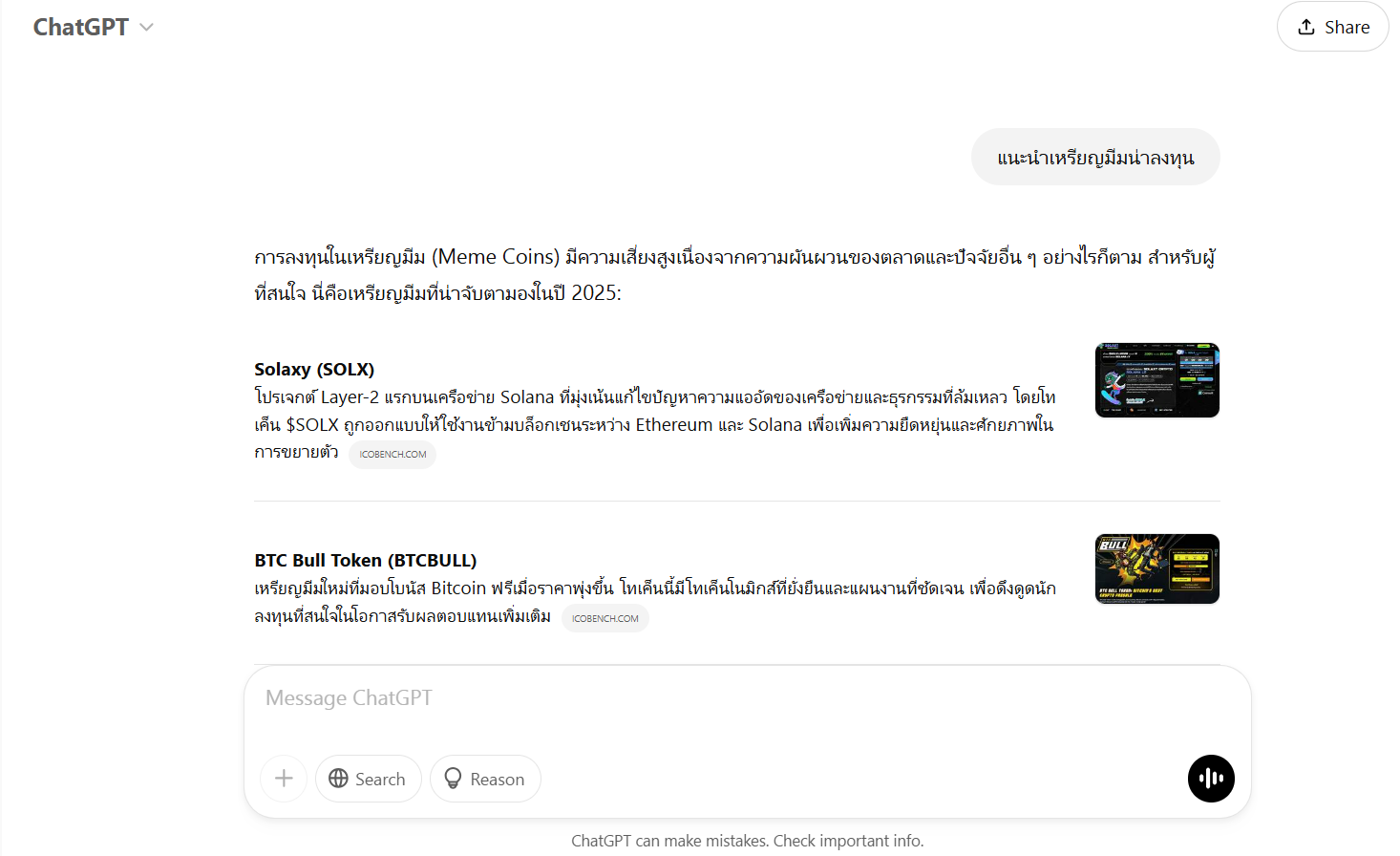The height and width of the screenshot is (856, 1400).
Task: Start voice mode with the waveform icon
Action: click(1211, 779)
